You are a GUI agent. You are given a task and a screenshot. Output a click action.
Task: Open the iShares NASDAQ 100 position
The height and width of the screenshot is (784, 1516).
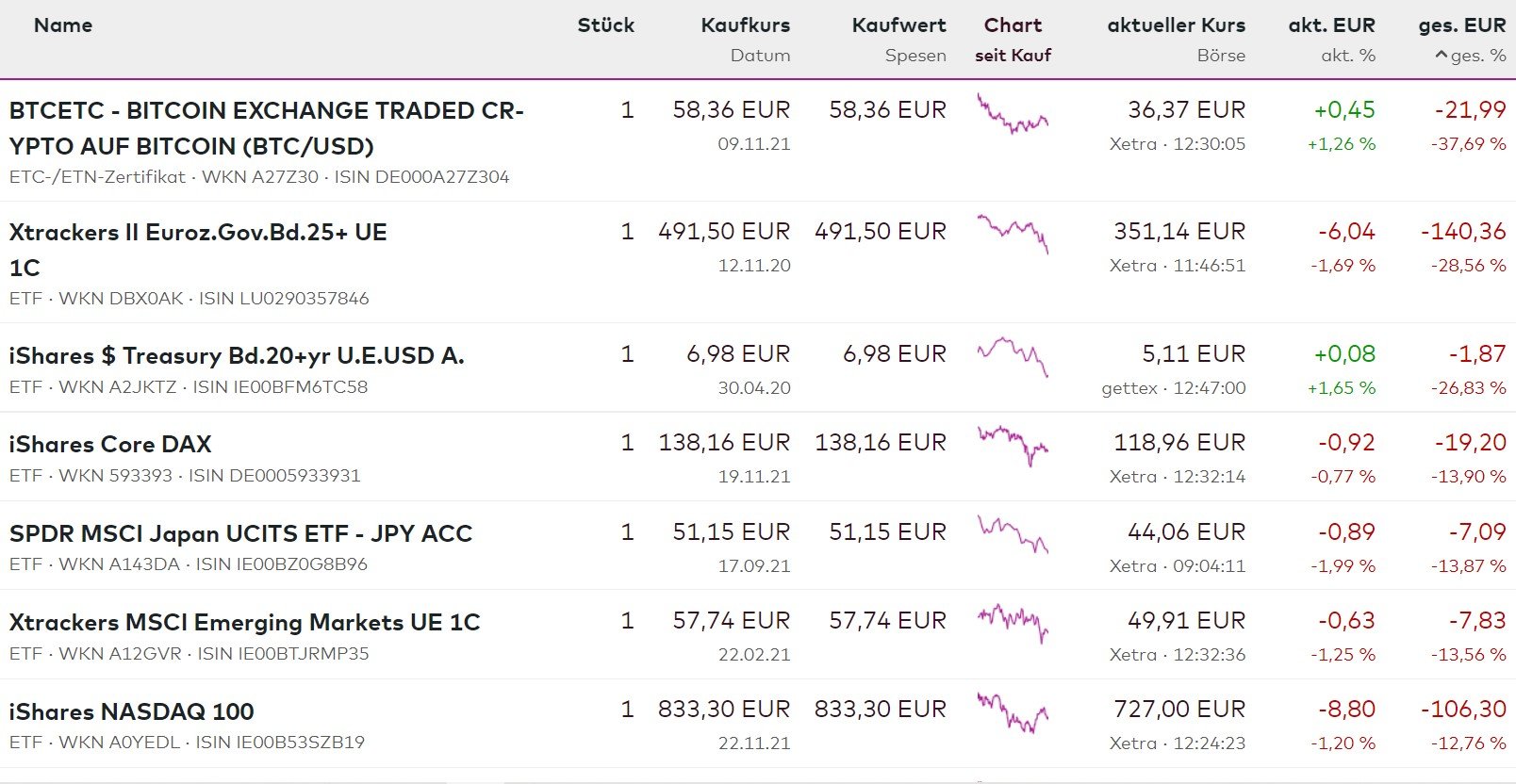point(132,711)
